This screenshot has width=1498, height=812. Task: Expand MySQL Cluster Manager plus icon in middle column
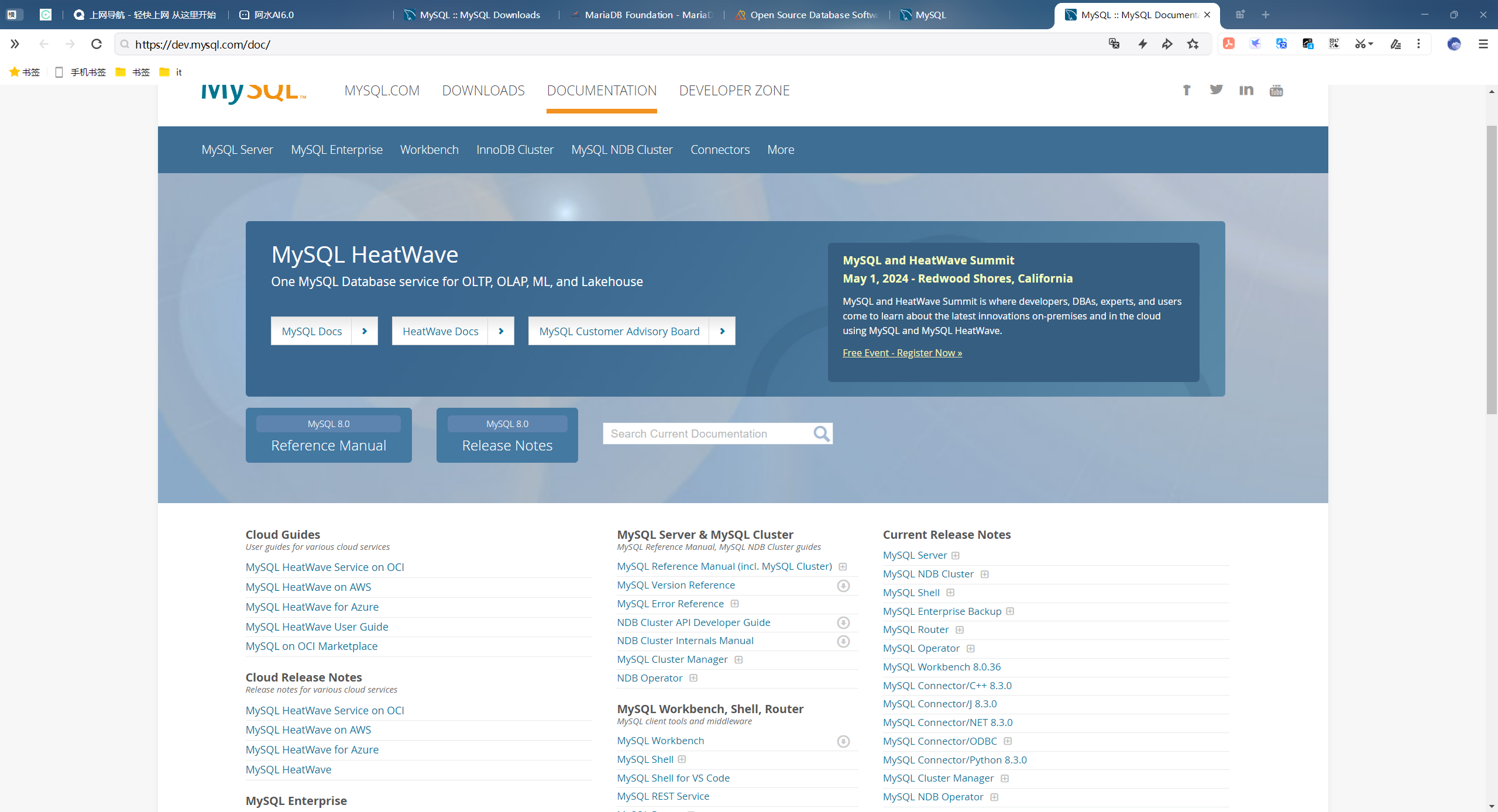pyautogui.click(x=738, y=660)
